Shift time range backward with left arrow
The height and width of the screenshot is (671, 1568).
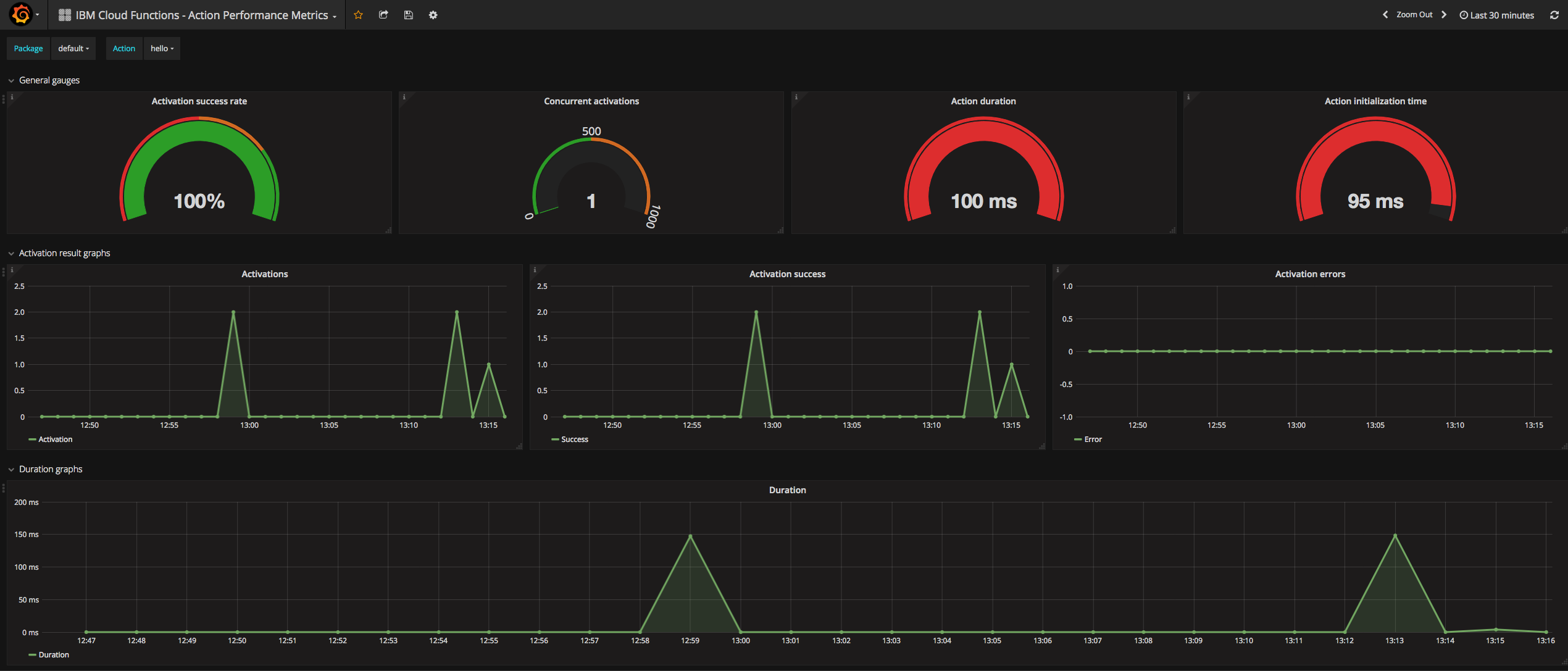pyautogui.click(x=1385, y=15)
